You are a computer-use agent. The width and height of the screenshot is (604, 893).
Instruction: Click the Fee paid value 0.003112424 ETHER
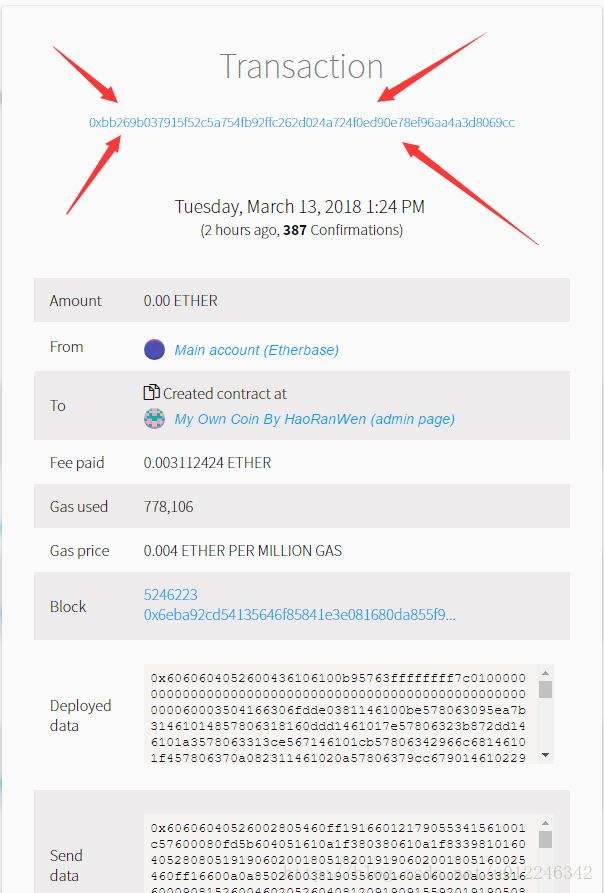click(207, 463)
